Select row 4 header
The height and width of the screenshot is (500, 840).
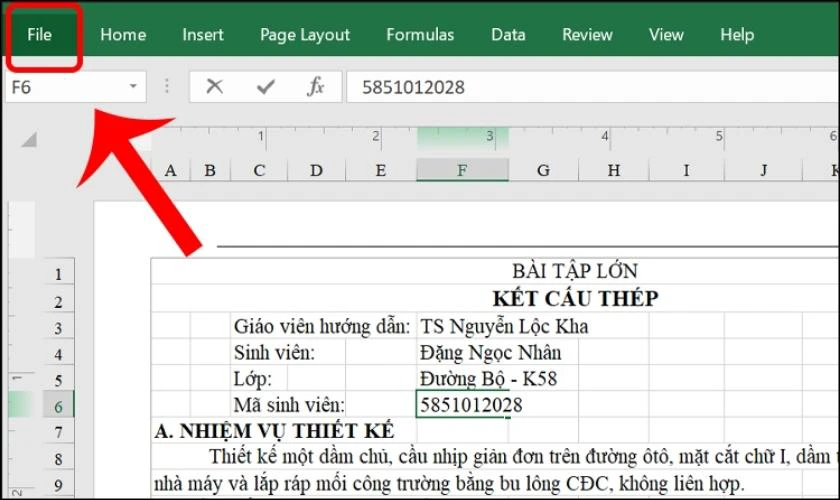58,354
